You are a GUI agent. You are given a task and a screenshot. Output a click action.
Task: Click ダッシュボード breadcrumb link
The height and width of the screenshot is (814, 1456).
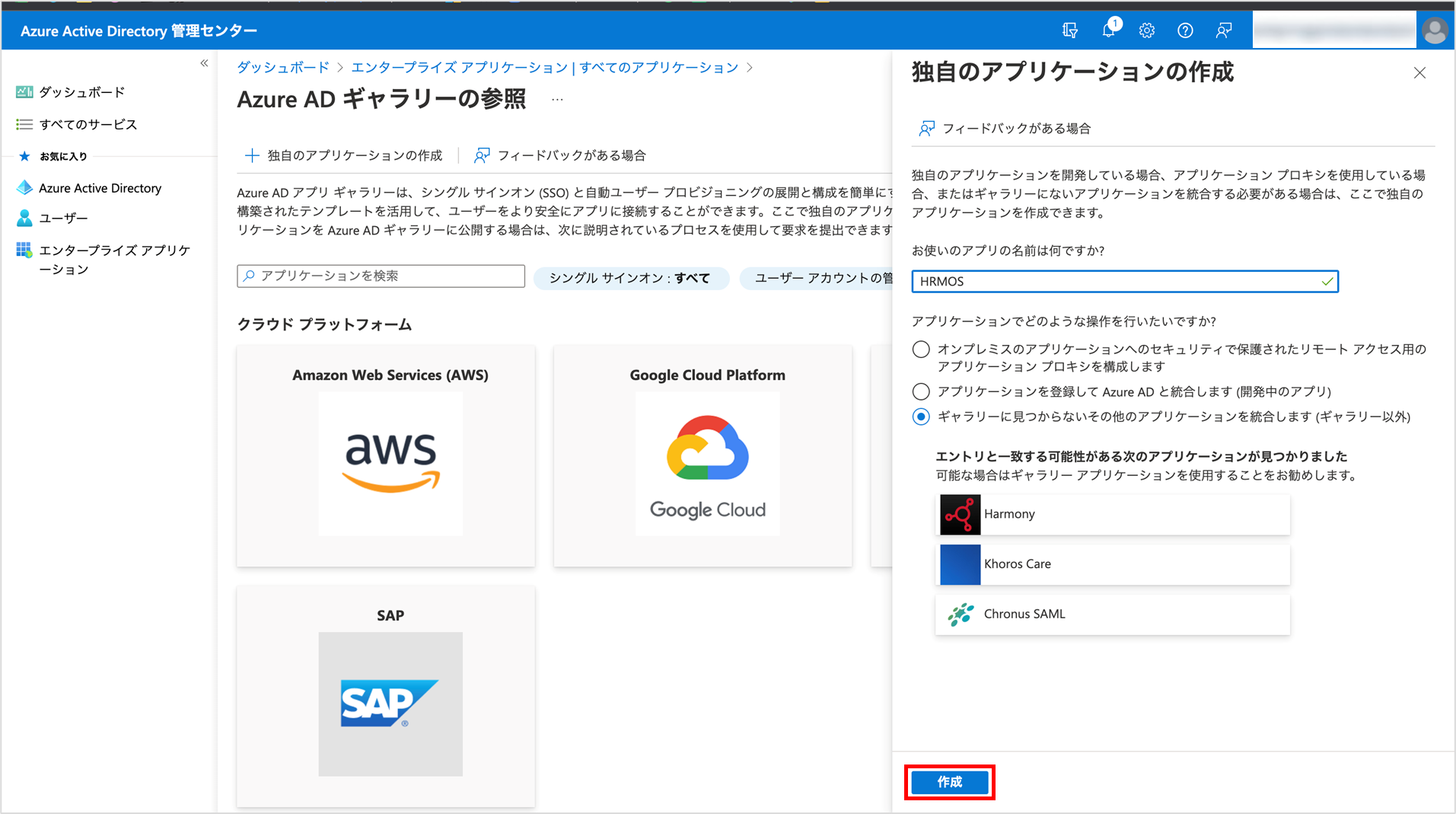pyautogui.click(x=283, y=67)
